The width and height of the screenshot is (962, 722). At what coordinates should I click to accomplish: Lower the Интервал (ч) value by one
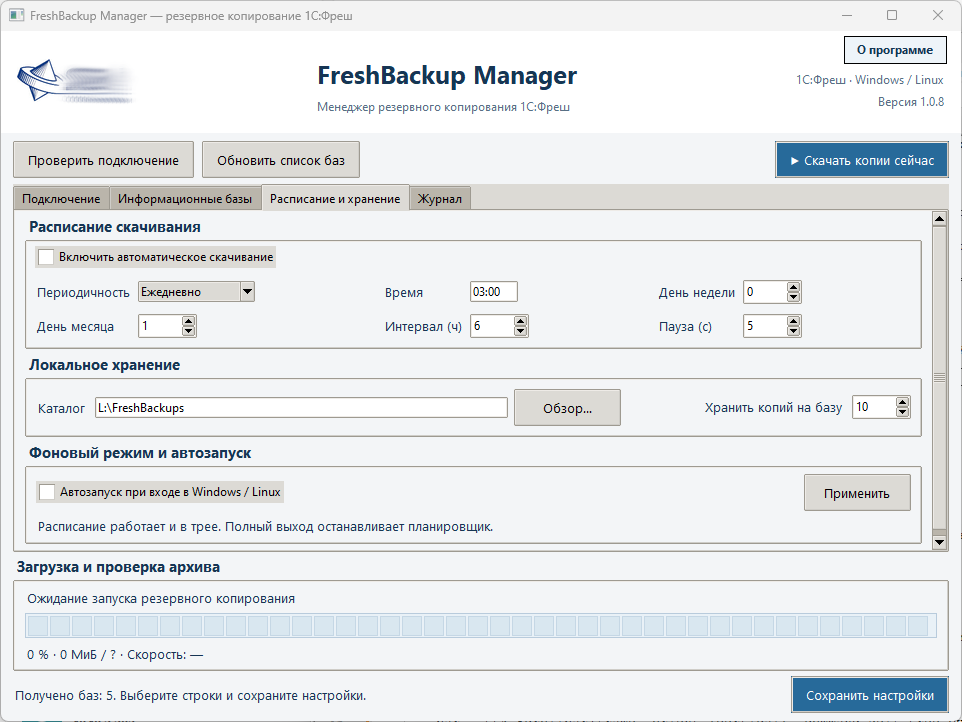point(520,331)
